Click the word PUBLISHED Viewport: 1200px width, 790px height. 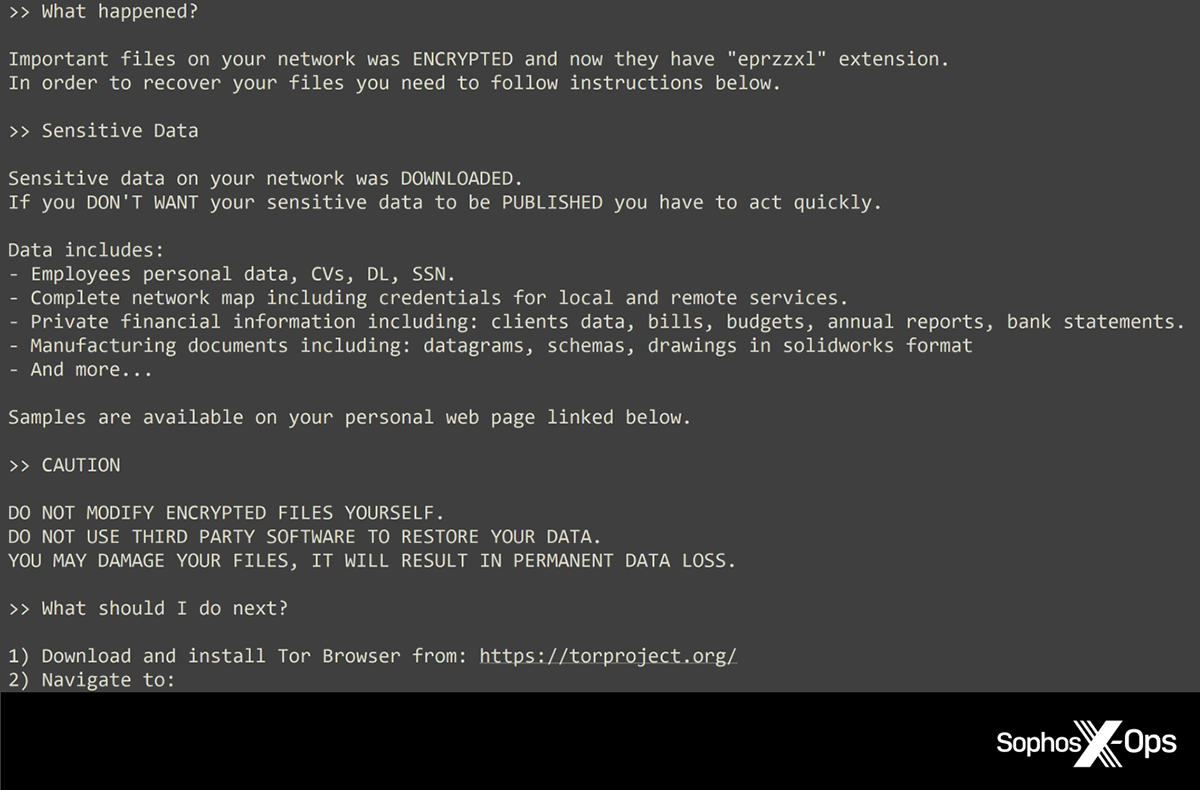click(552, 203)
